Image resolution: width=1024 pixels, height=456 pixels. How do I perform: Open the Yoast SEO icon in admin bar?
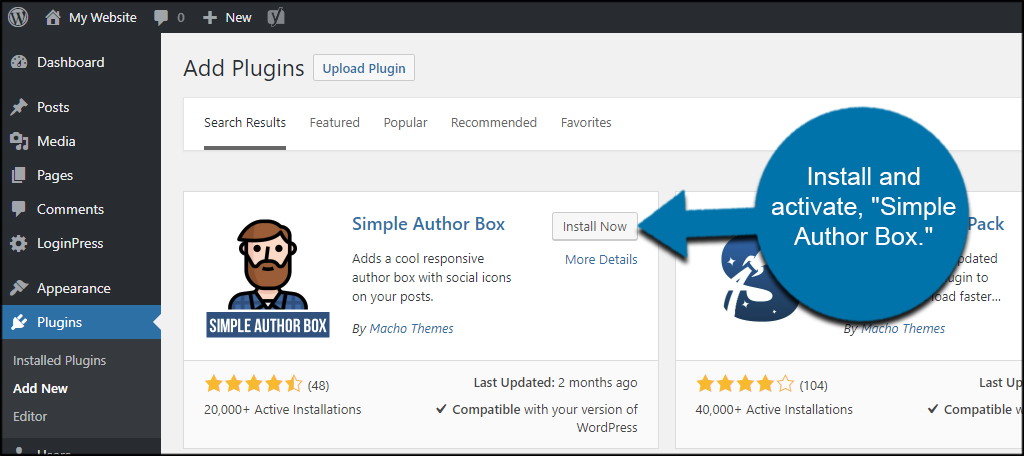(276, 18)
